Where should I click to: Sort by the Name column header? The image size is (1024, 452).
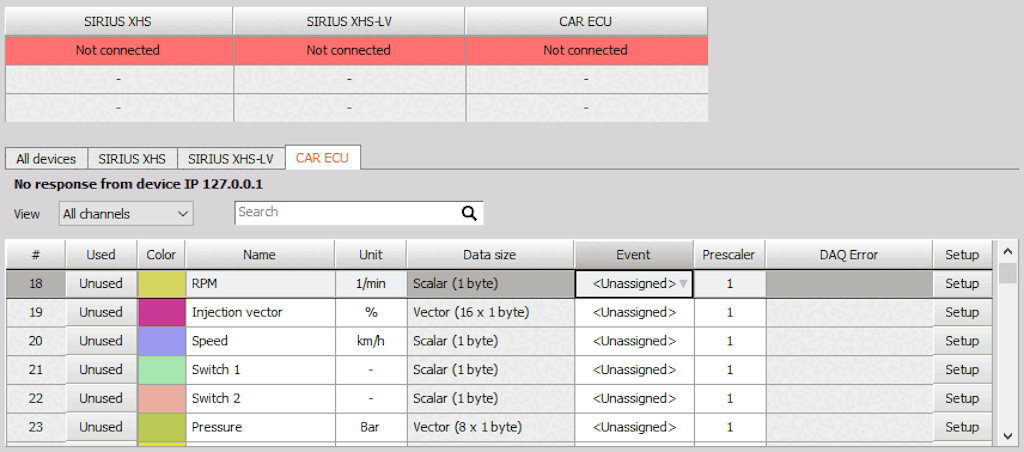pyautogui.click(x=260, y=255)
